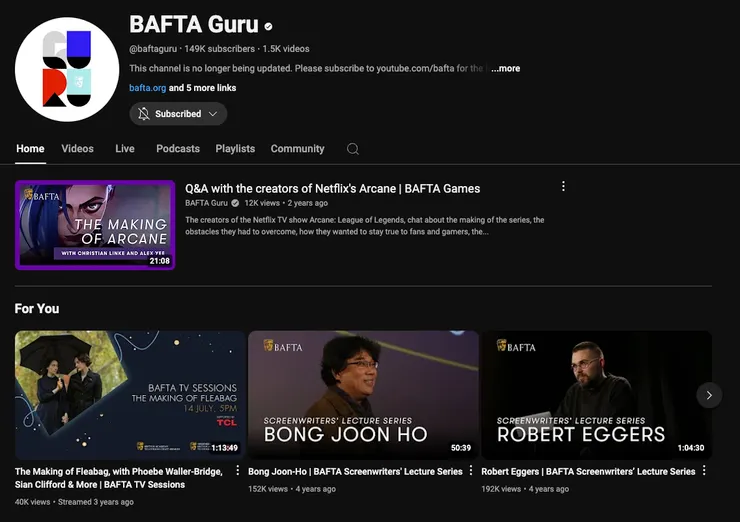Expand channel description with ...more

click(505, 68)
